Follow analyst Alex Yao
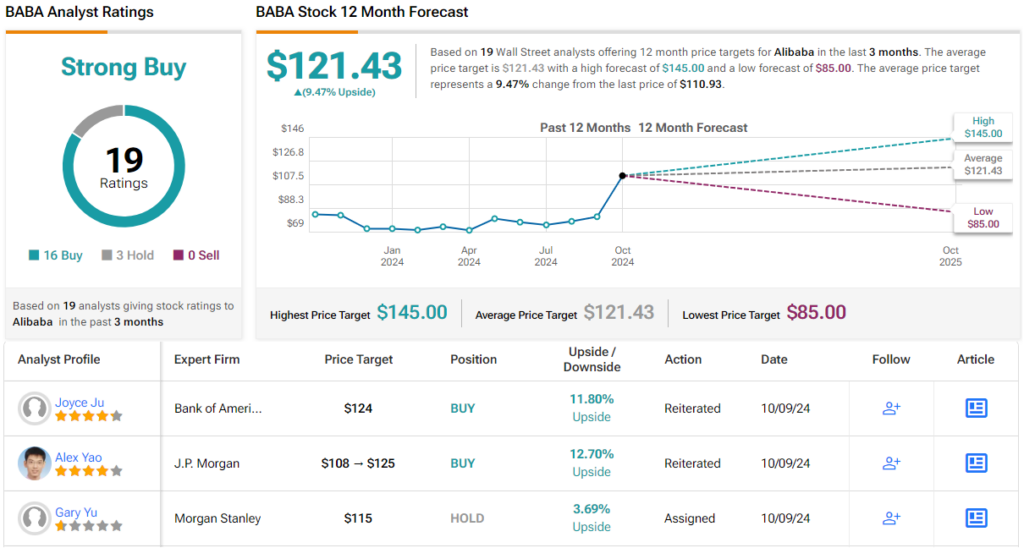 pos(891,463)
